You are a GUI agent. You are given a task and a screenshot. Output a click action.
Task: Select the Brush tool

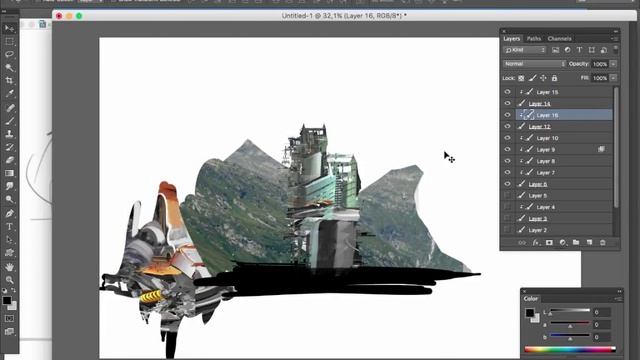[x=9, y=120]
